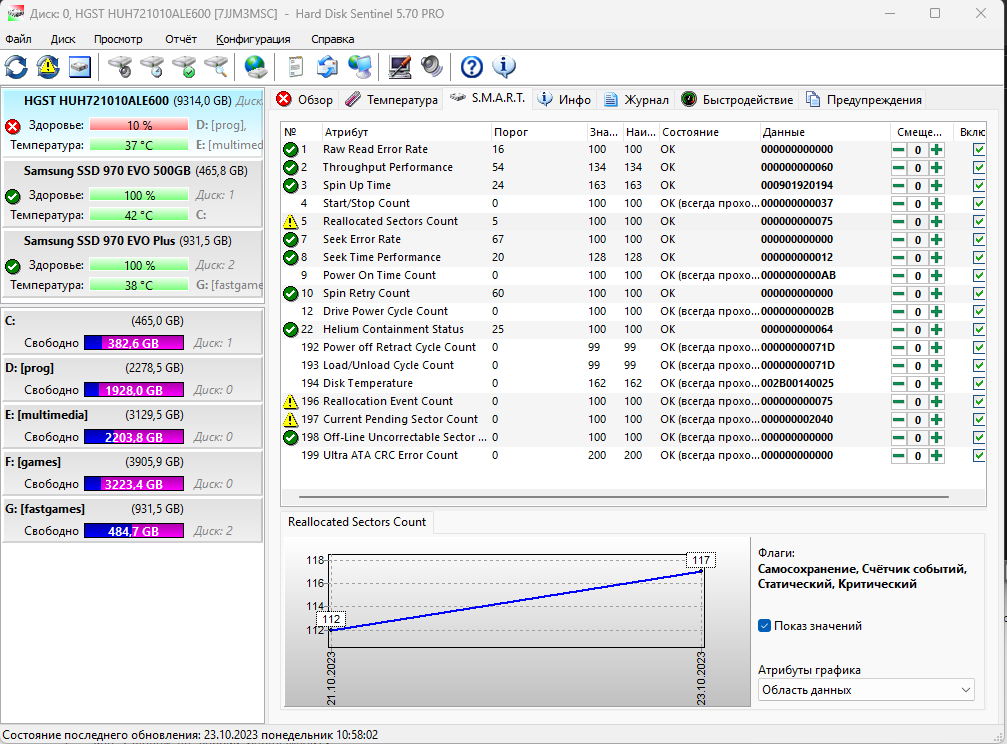Uncheck the Raw Read Error Rate enable checkbox
Screen dimensions: 1007x744
tap(979, 149)
